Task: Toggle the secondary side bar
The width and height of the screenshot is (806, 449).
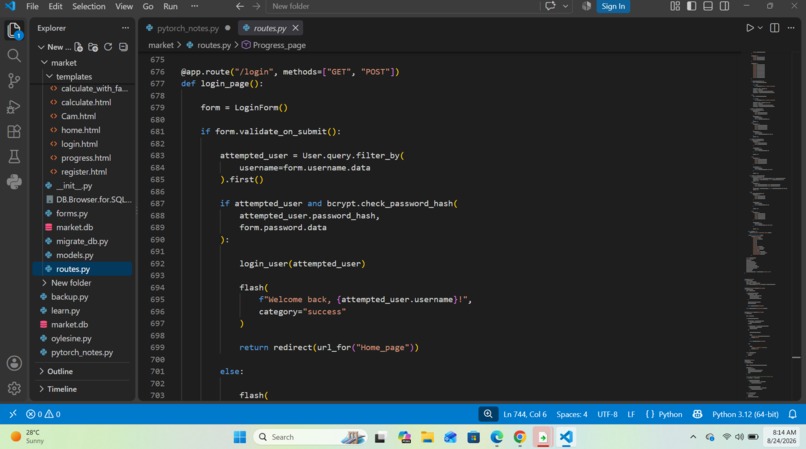Action: [x=724, y=6]
